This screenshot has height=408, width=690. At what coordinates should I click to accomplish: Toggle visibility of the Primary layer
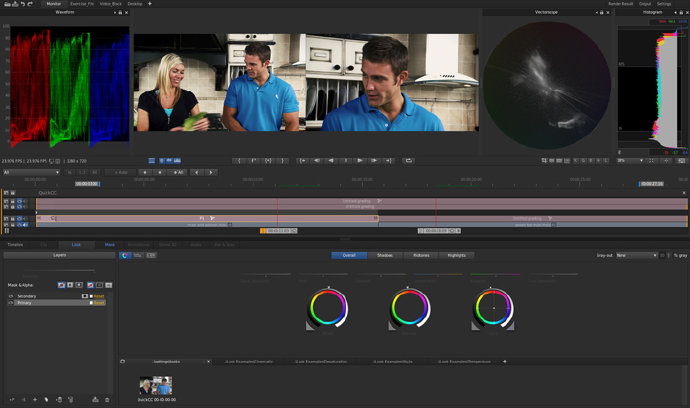coord(11,302)
